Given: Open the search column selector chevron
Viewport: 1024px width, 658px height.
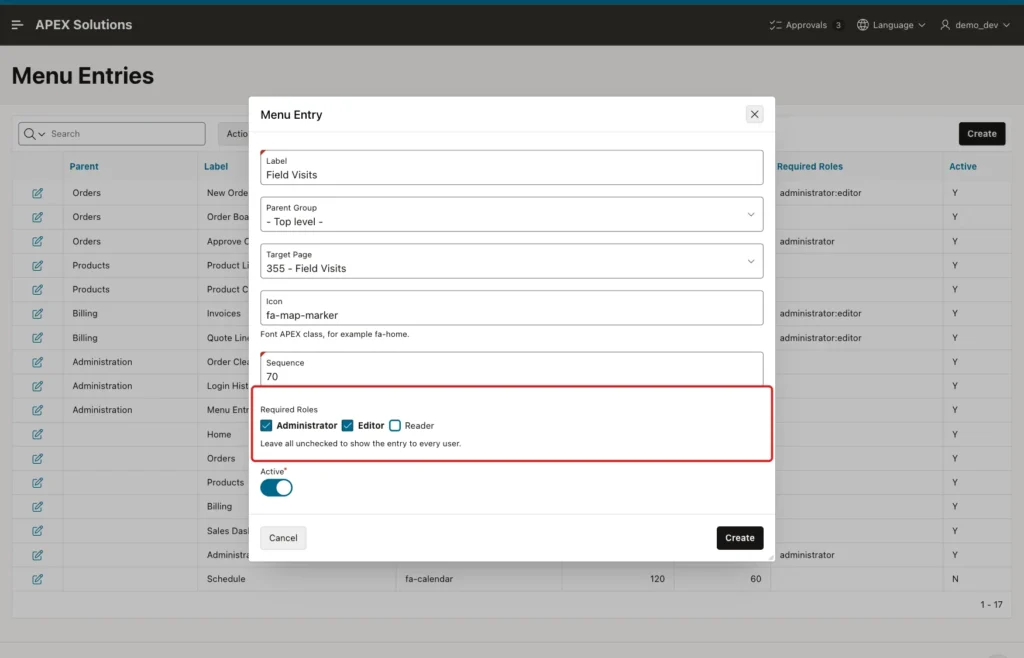Looking at the screenshot, I should [42, 134].
